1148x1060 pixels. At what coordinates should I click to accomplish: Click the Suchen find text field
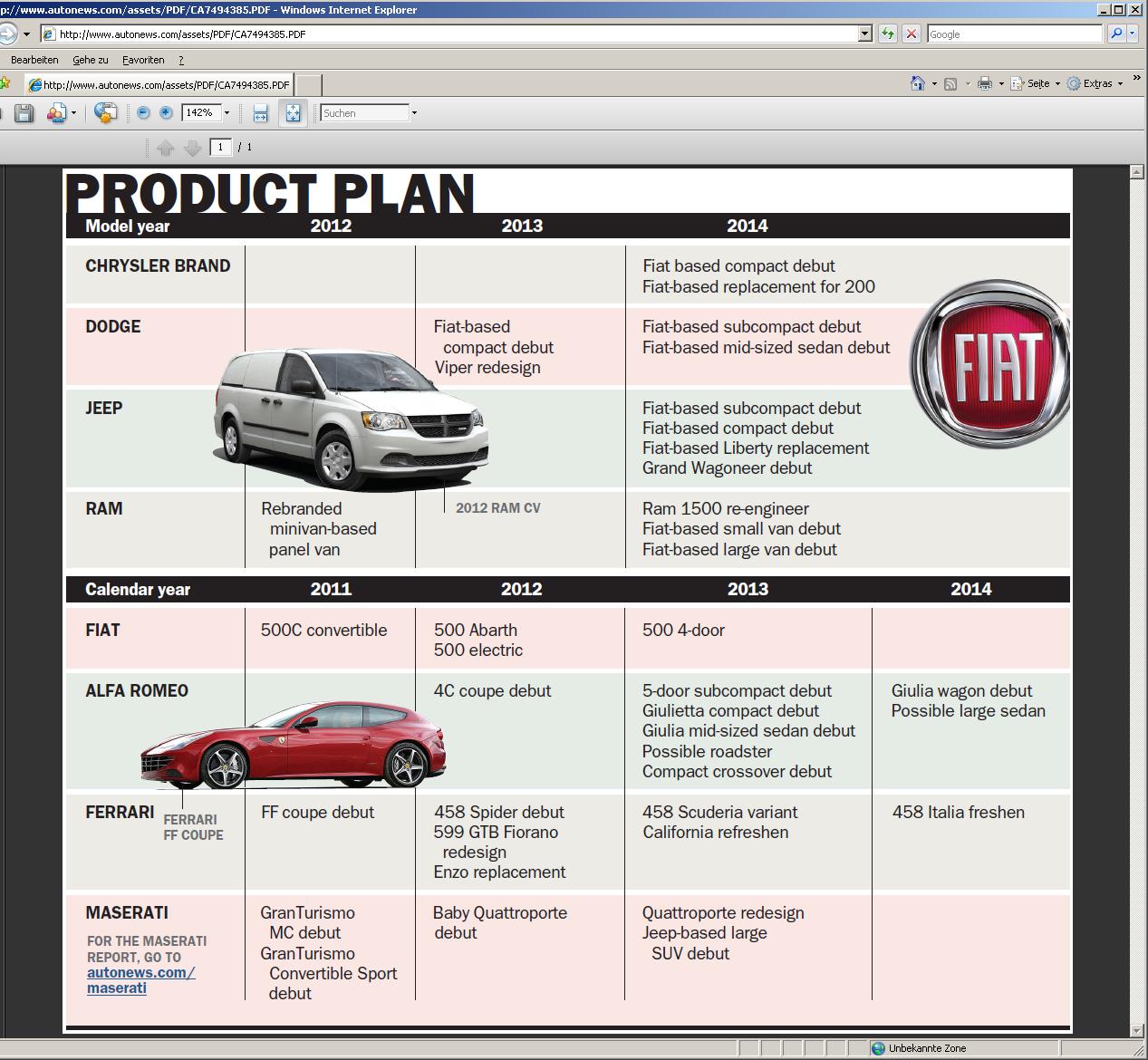(x=365, y=113)
